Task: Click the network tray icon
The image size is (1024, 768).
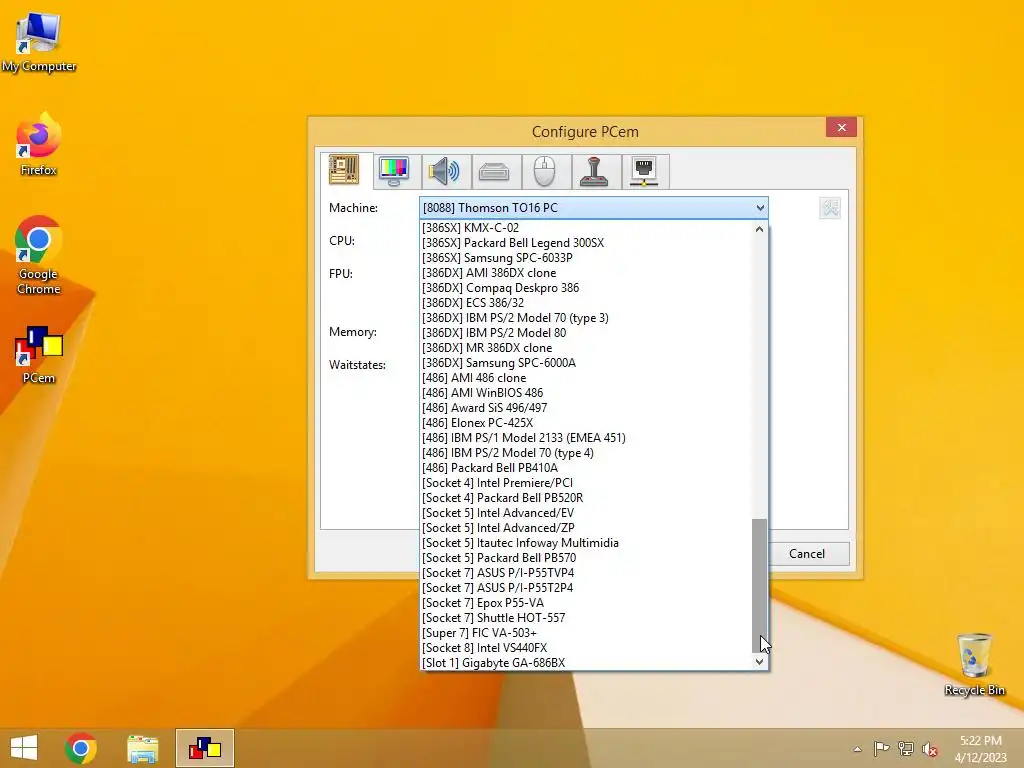Action: tap(906, 748)
